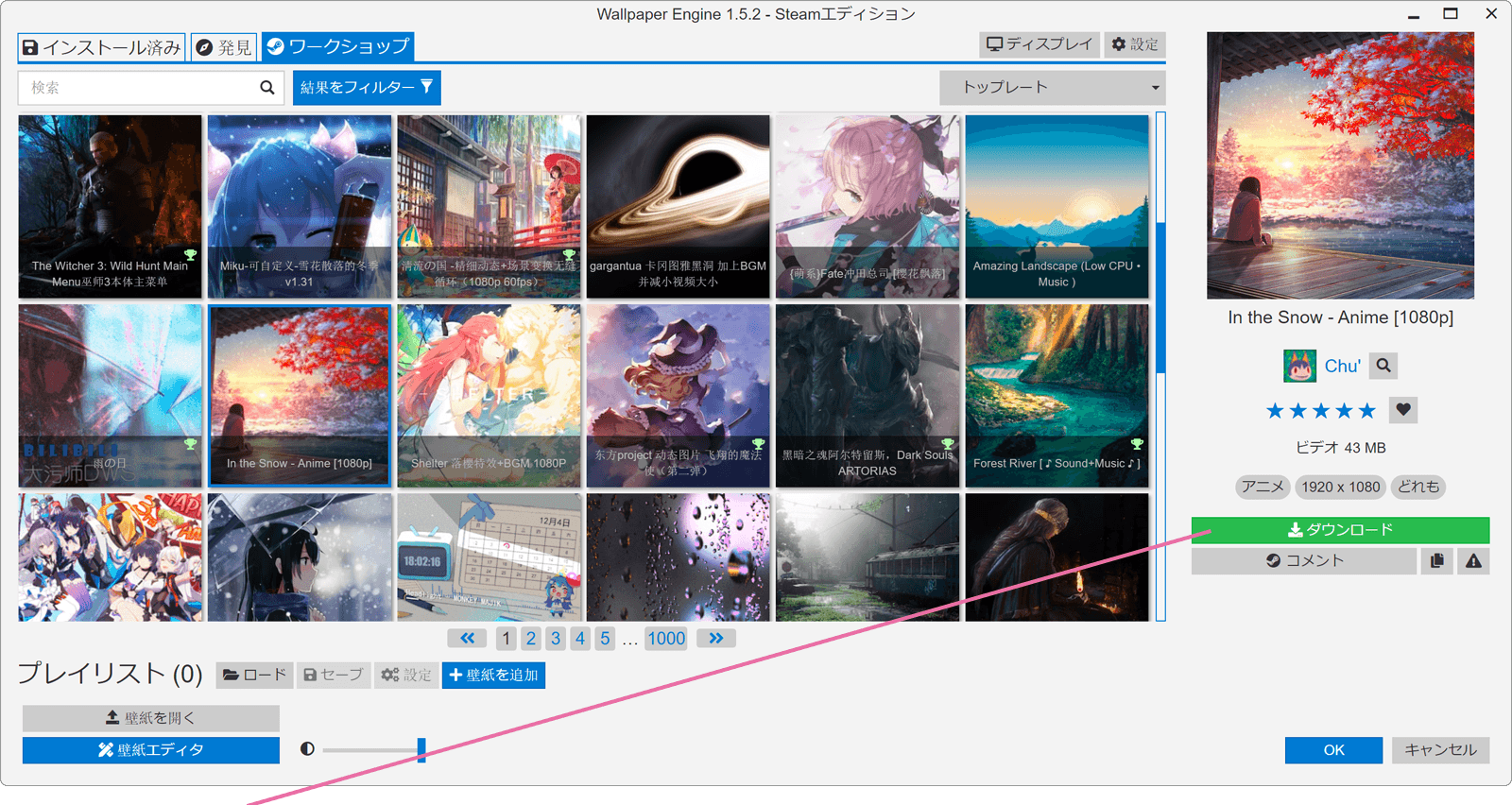Viewport: 1512px width, 805px height.
Task: Go to next pages double-right arrow
Action: click(x=716, y=639)
